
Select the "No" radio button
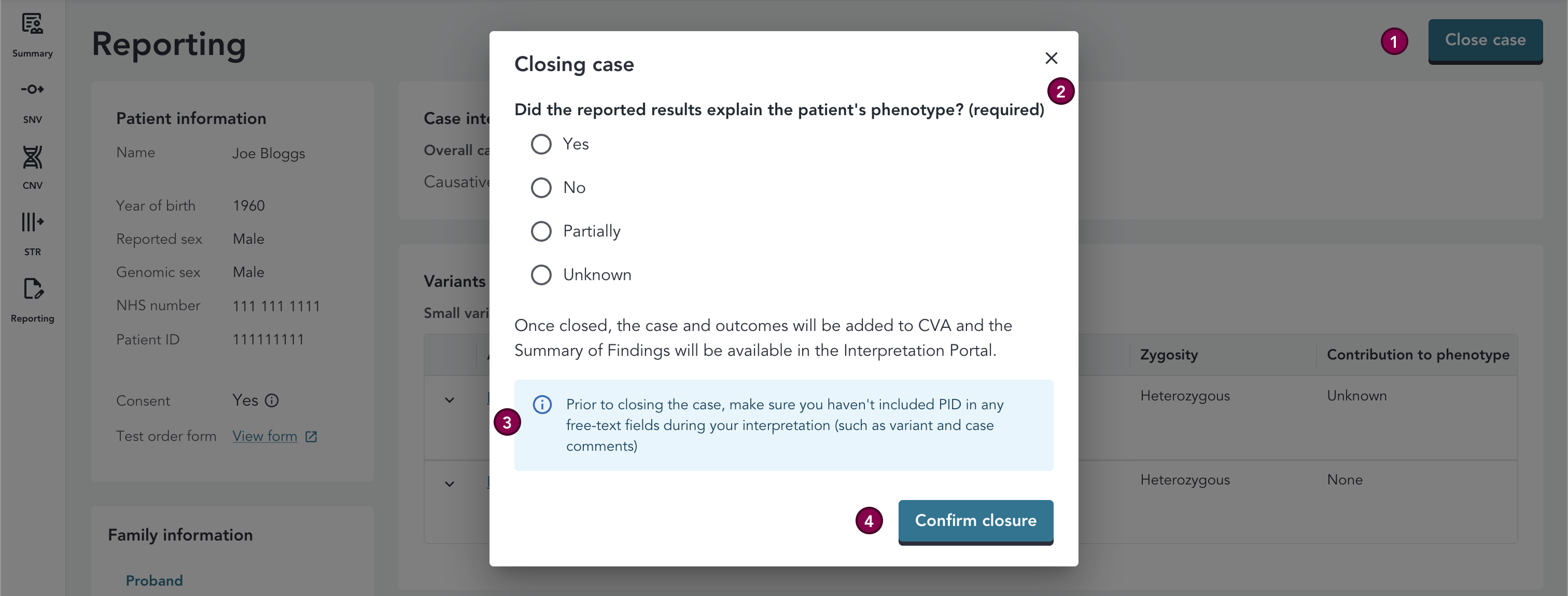pos(540,187)
